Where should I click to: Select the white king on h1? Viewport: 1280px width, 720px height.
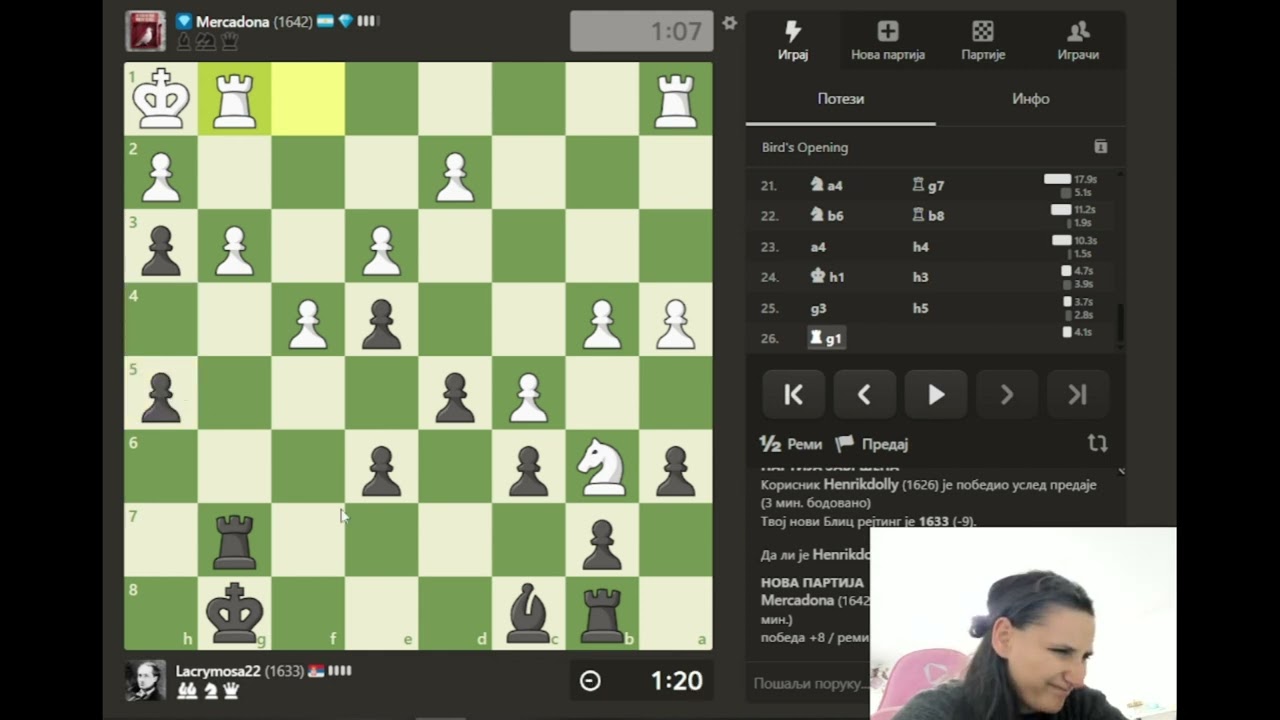[x=161, y=99]
